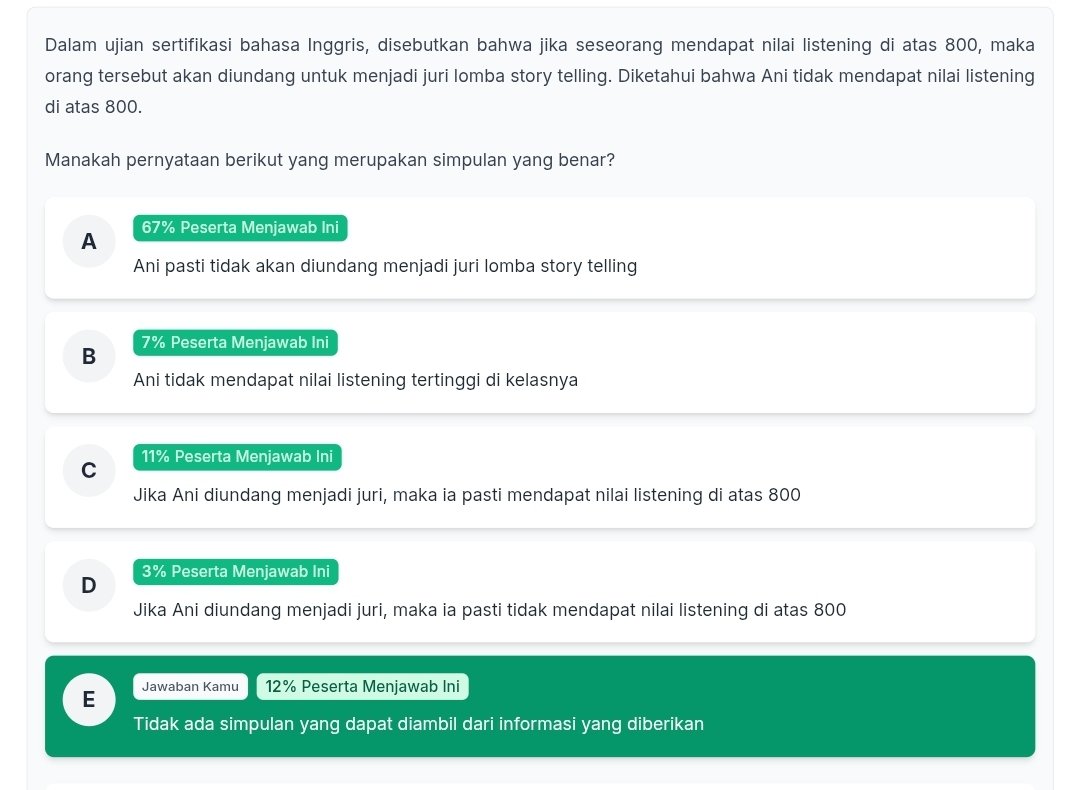Select answer option C circle
This screenshot has height=790, width=1080.
point(88,470)
